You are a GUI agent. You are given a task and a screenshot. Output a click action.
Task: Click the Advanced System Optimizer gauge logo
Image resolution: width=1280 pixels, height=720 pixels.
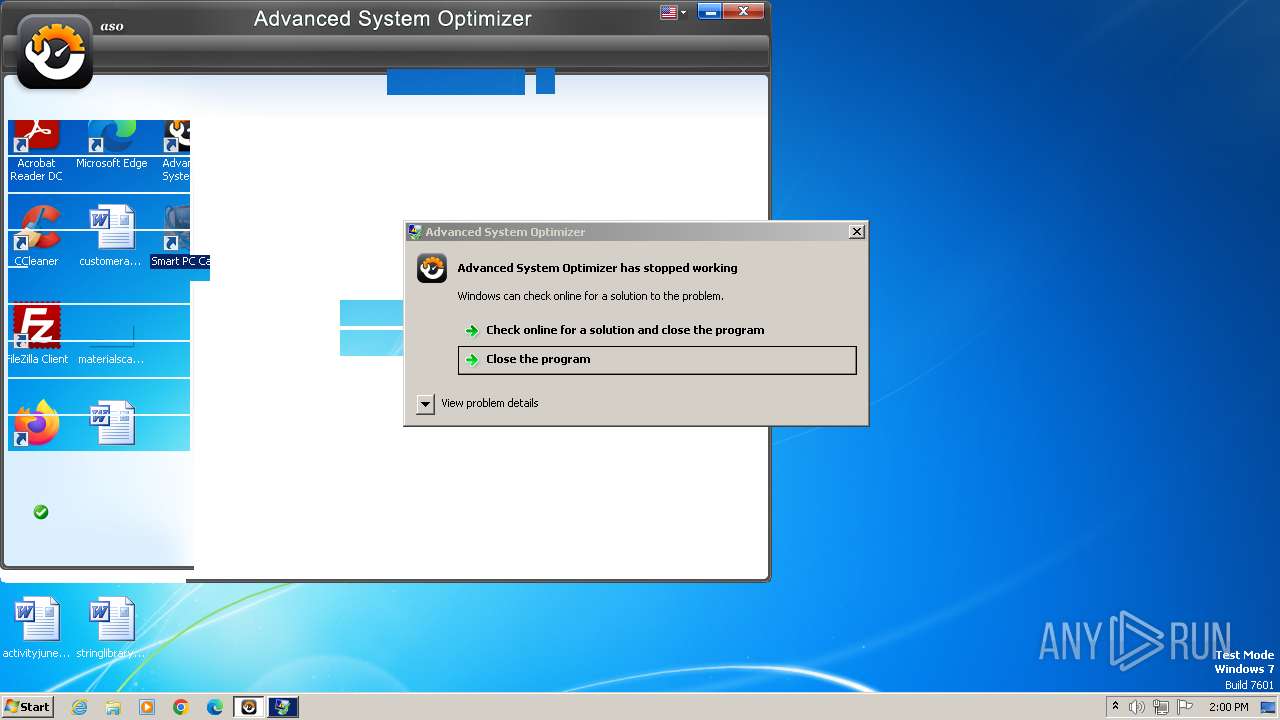[x=55, y=52]
